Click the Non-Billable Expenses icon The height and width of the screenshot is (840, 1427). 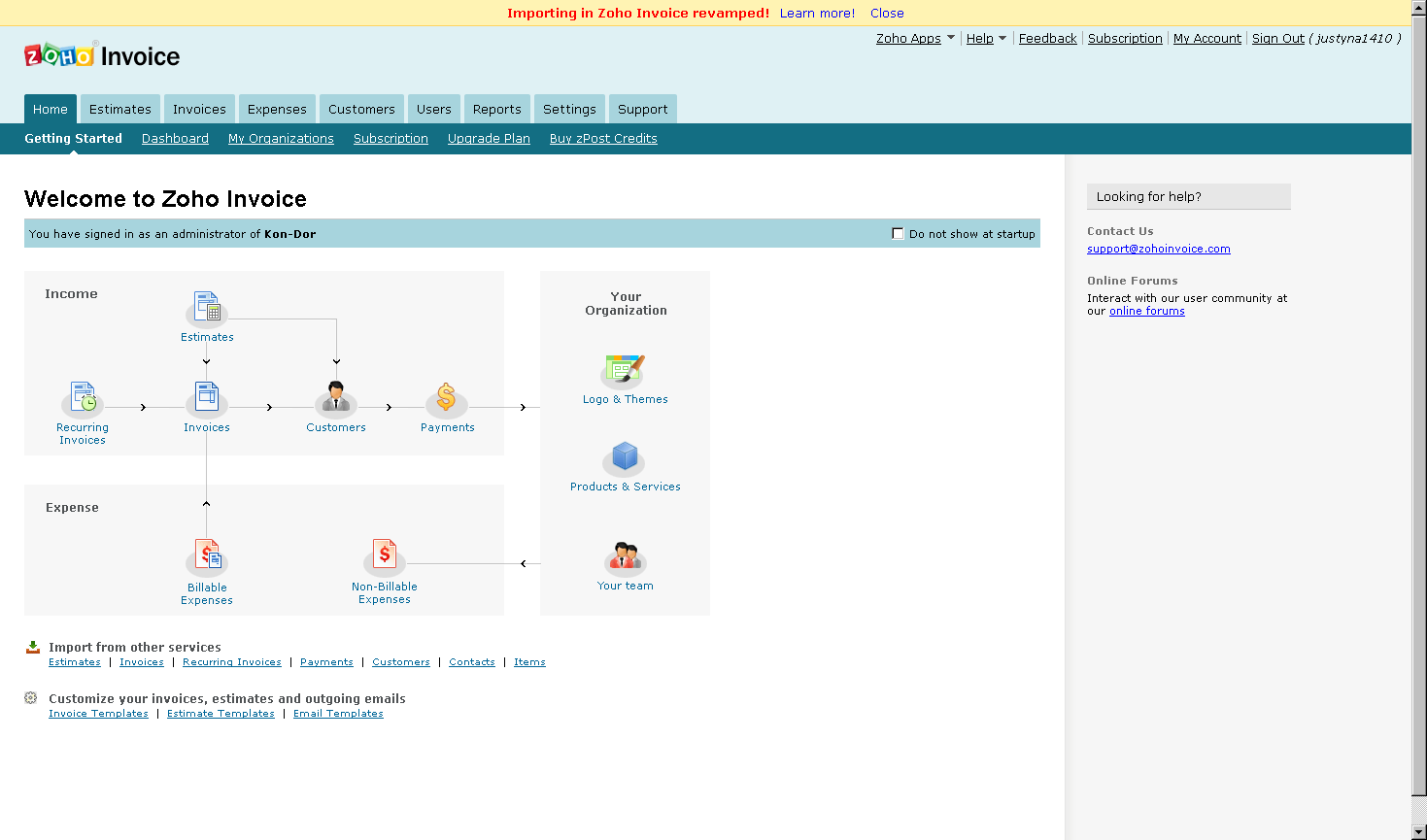pos(385,556)
